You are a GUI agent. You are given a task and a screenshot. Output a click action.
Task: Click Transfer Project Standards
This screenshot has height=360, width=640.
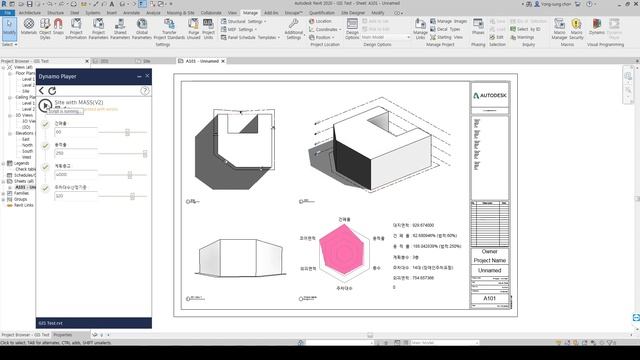169,29
